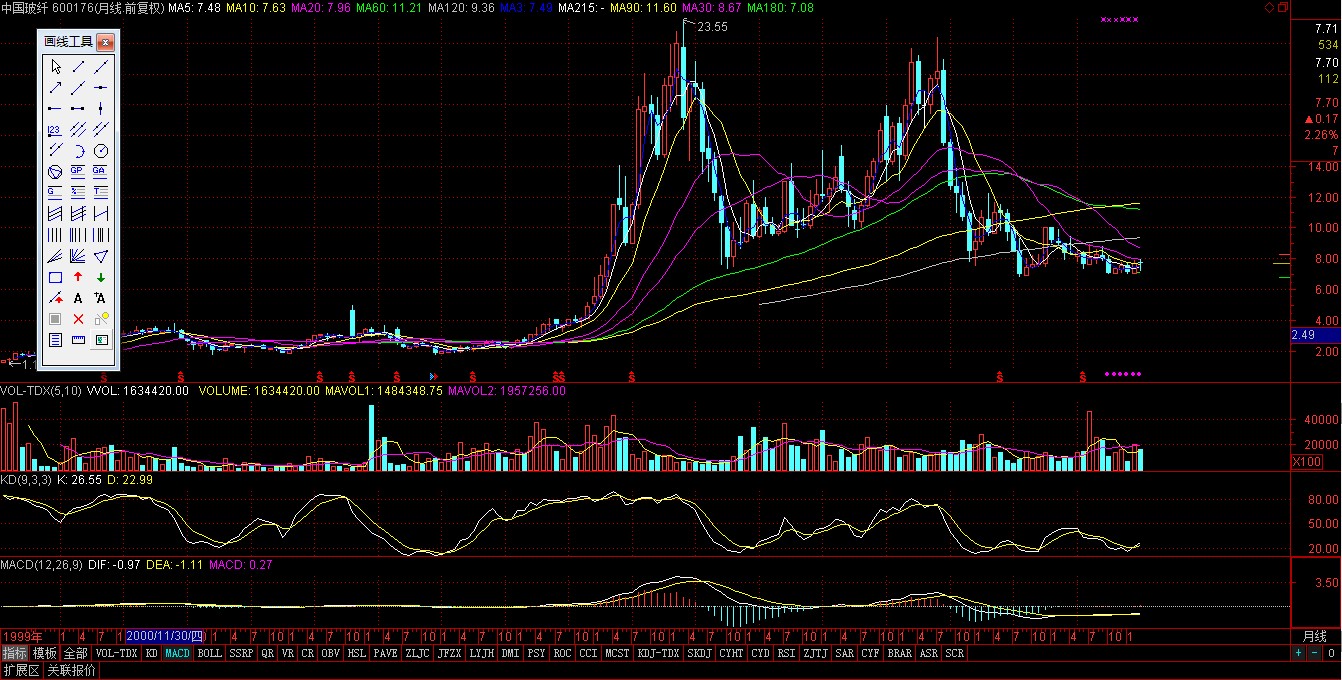Select the GA golden ratio tool
The height and width of the screenshot is (680, 1342).
[100, 171]
